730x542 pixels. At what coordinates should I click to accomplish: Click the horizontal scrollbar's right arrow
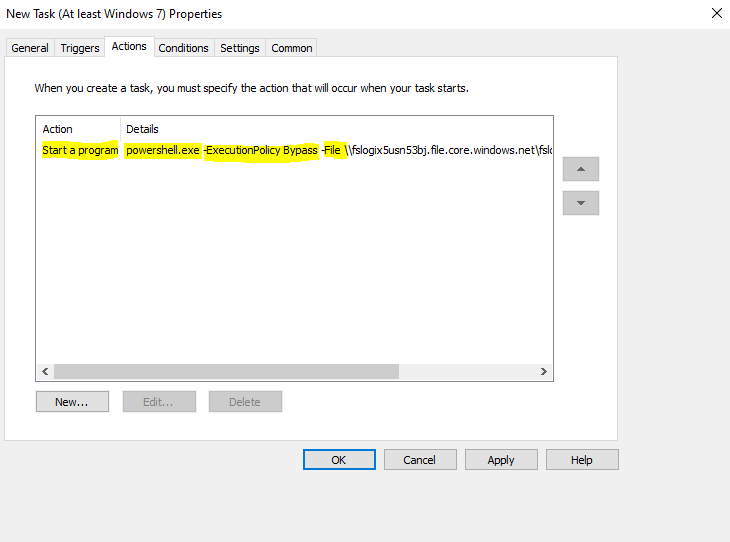(543, 371)
